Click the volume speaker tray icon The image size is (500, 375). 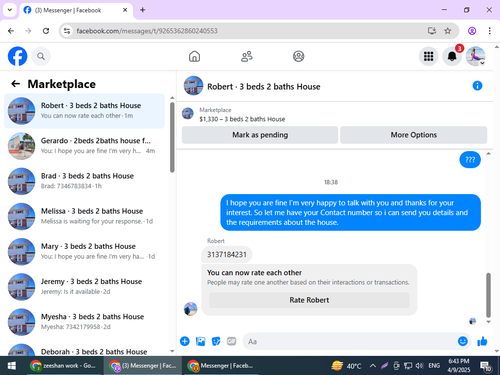click(419, 366)
